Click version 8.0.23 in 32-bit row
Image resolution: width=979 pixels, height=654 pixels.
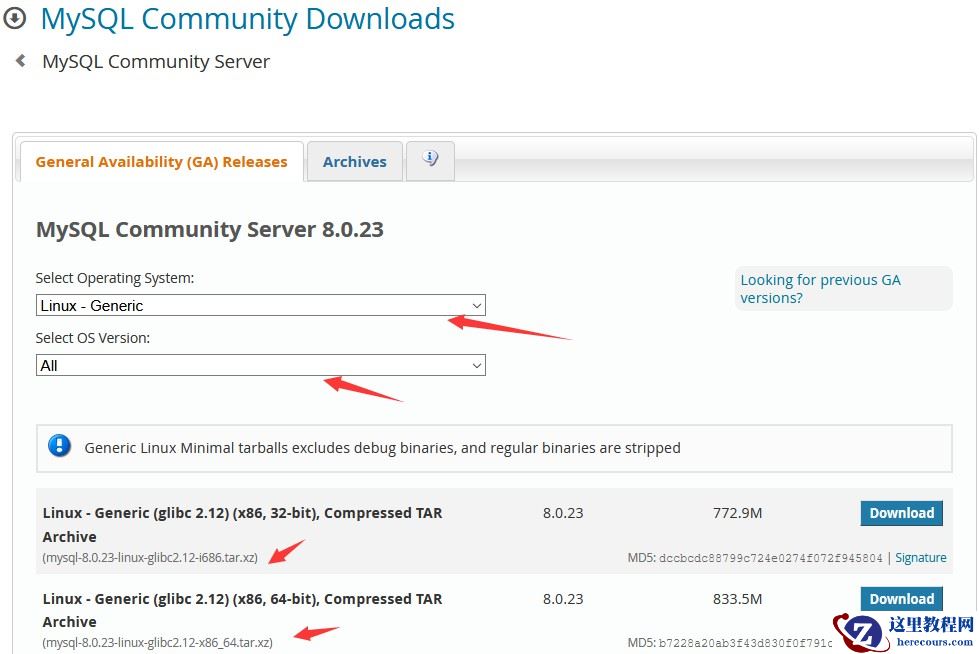(563, 513)
